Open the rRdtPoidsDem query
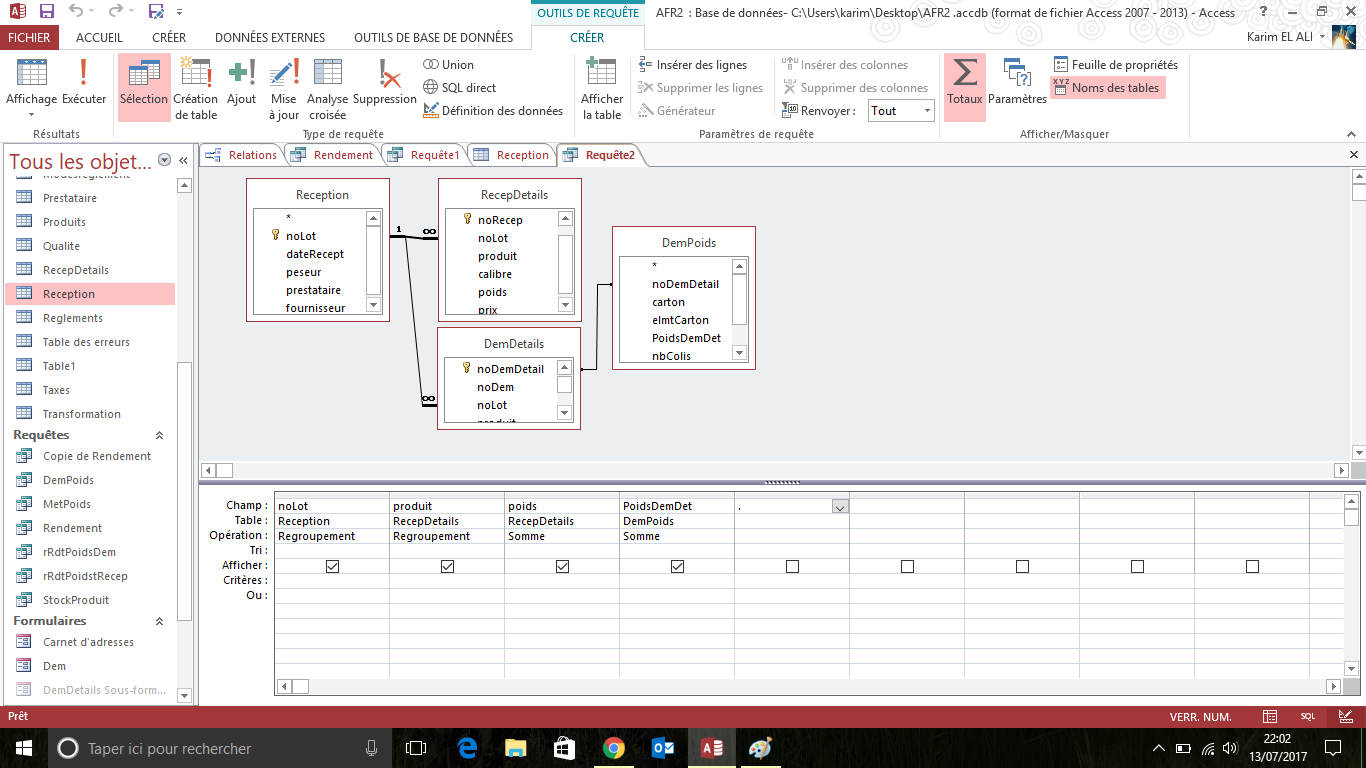 pyautogui.click(x=79, y=552)
